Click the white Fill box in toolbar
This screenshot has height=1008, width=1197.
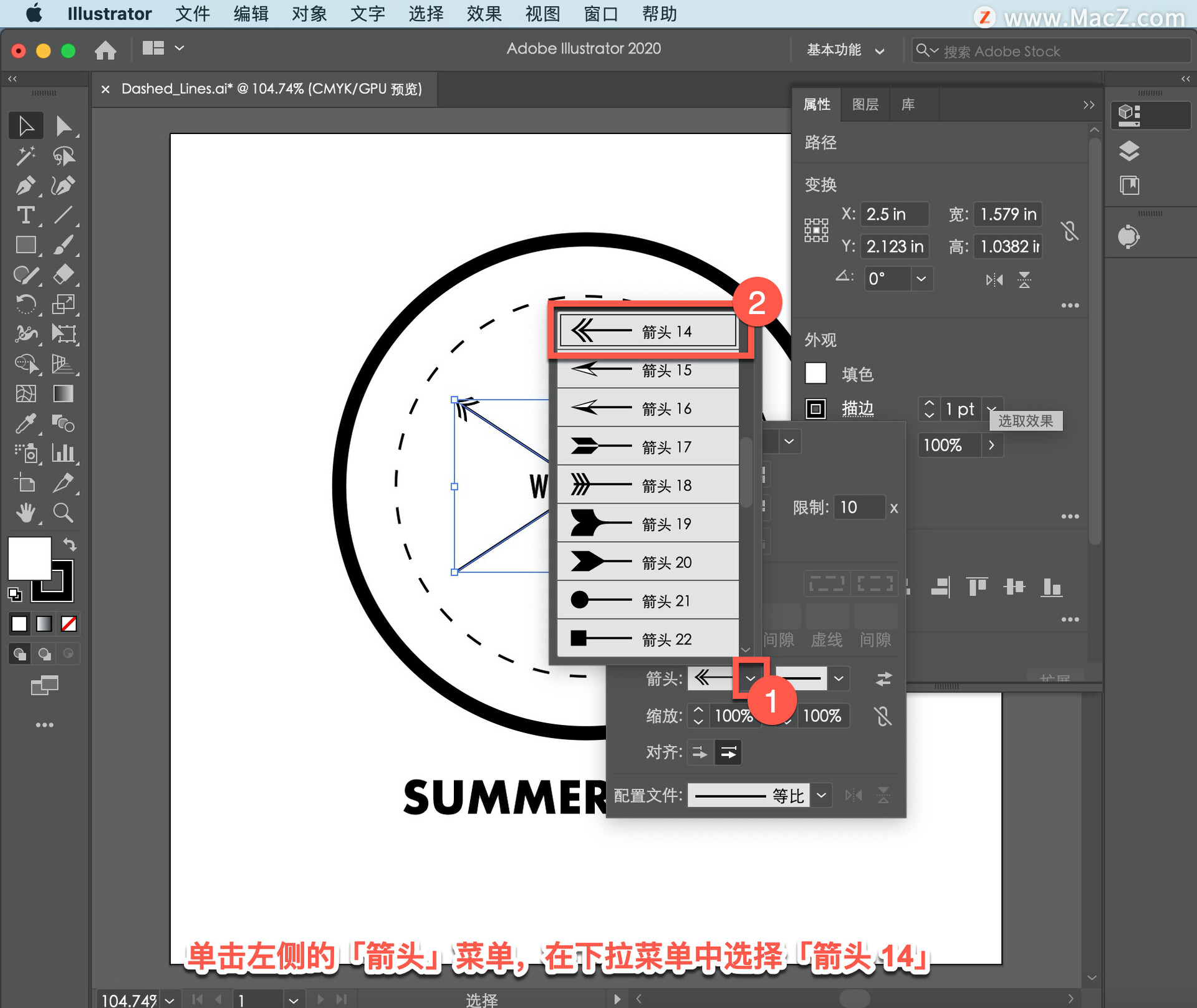(x=29, y=557)
